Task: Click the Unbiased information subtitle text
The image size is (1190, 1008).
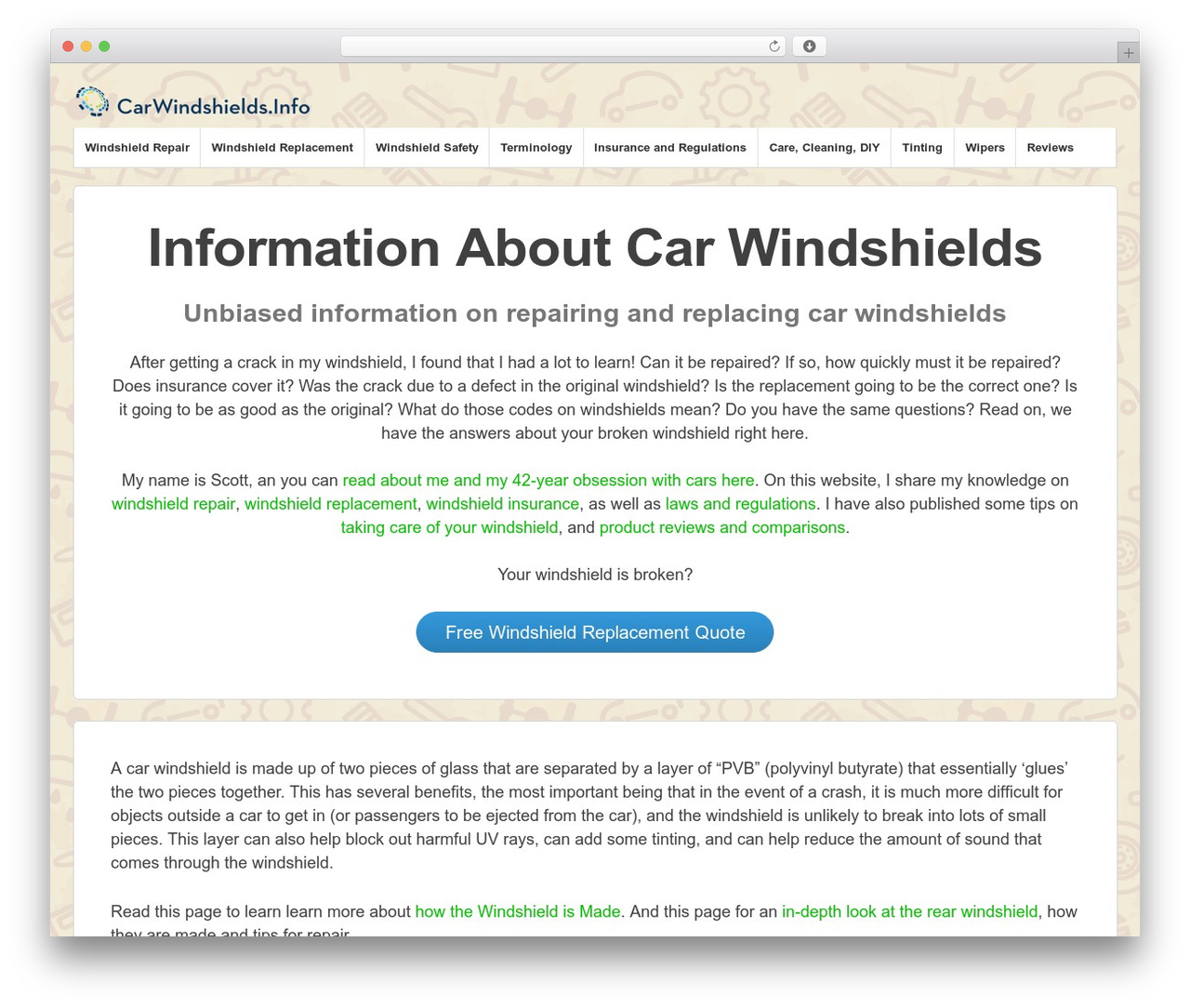Action: pyautogui.click(x=595, y=313)
